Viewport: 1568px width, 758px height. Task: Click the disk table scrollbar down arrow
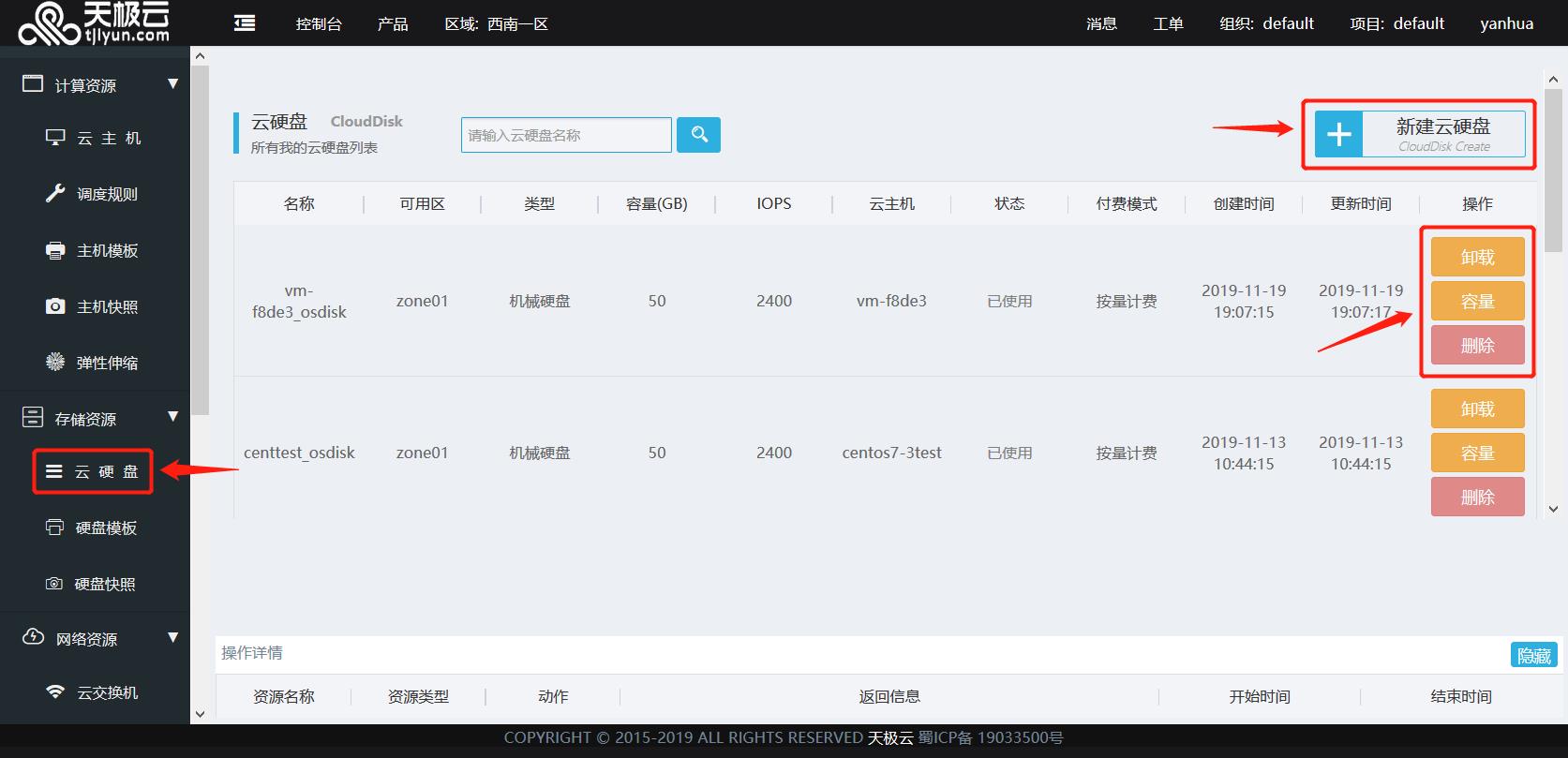coord(1553,509)
